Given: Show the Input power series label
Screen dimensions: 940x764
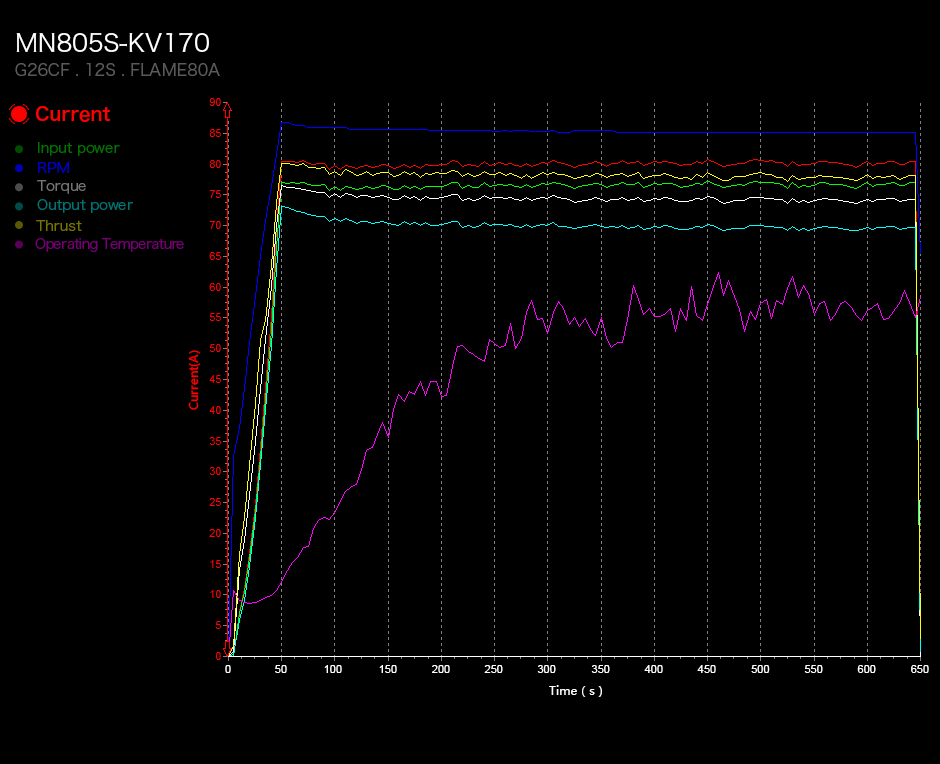Looking at the screenshot, I should point(78,148).
